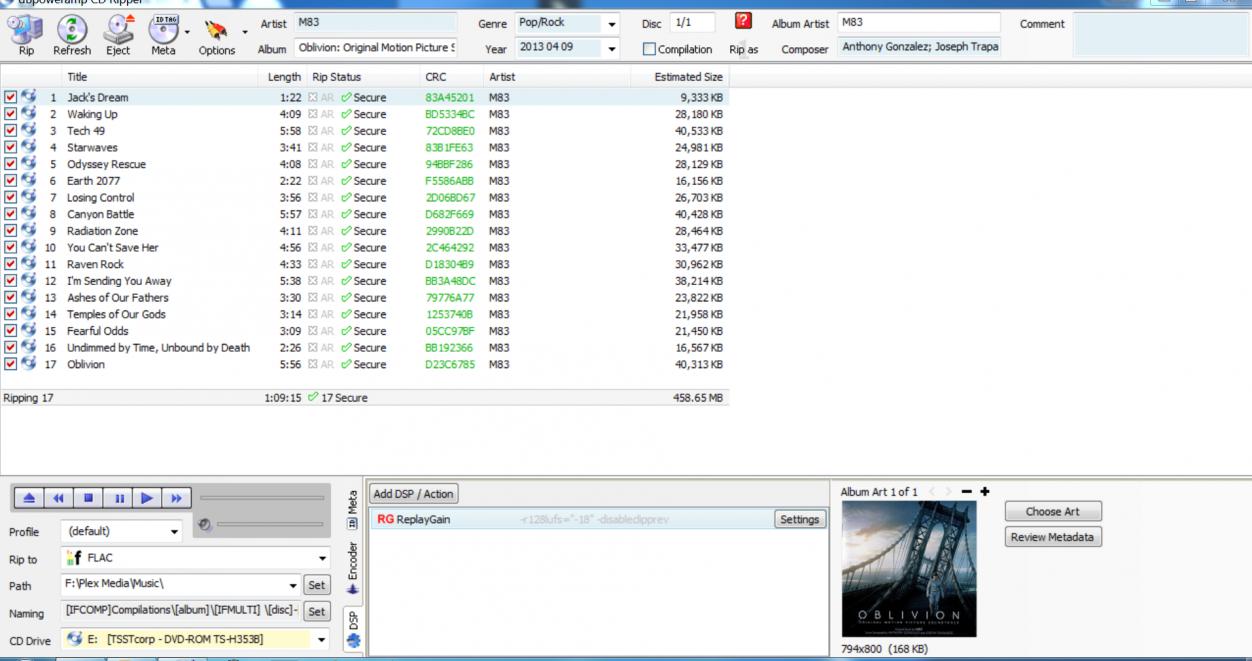Enable the Compilation checkbox

click(x=650, y=49)
